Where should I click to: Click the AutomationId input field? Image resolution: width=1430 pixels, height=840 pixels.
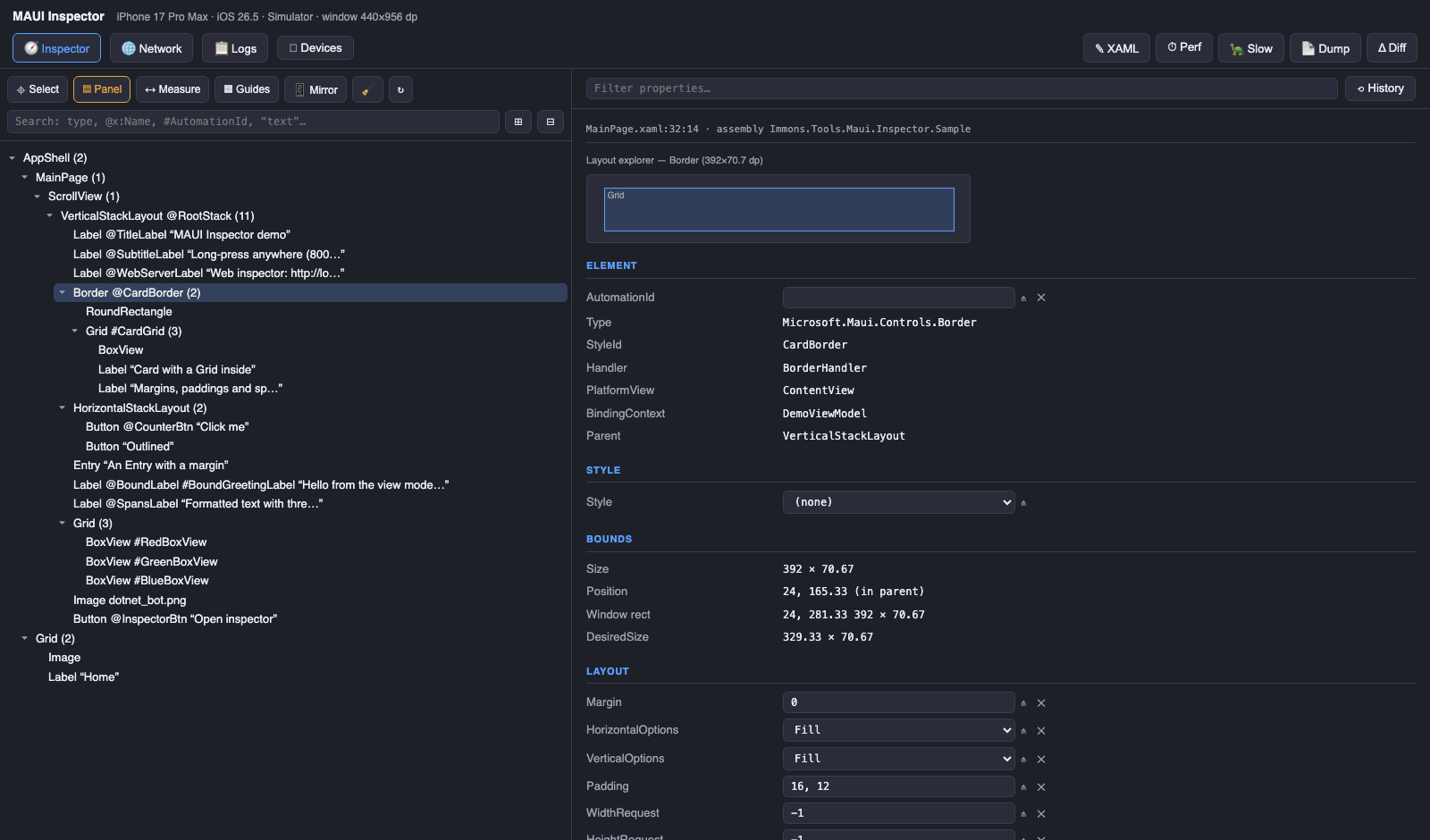(x=899, y=298)
